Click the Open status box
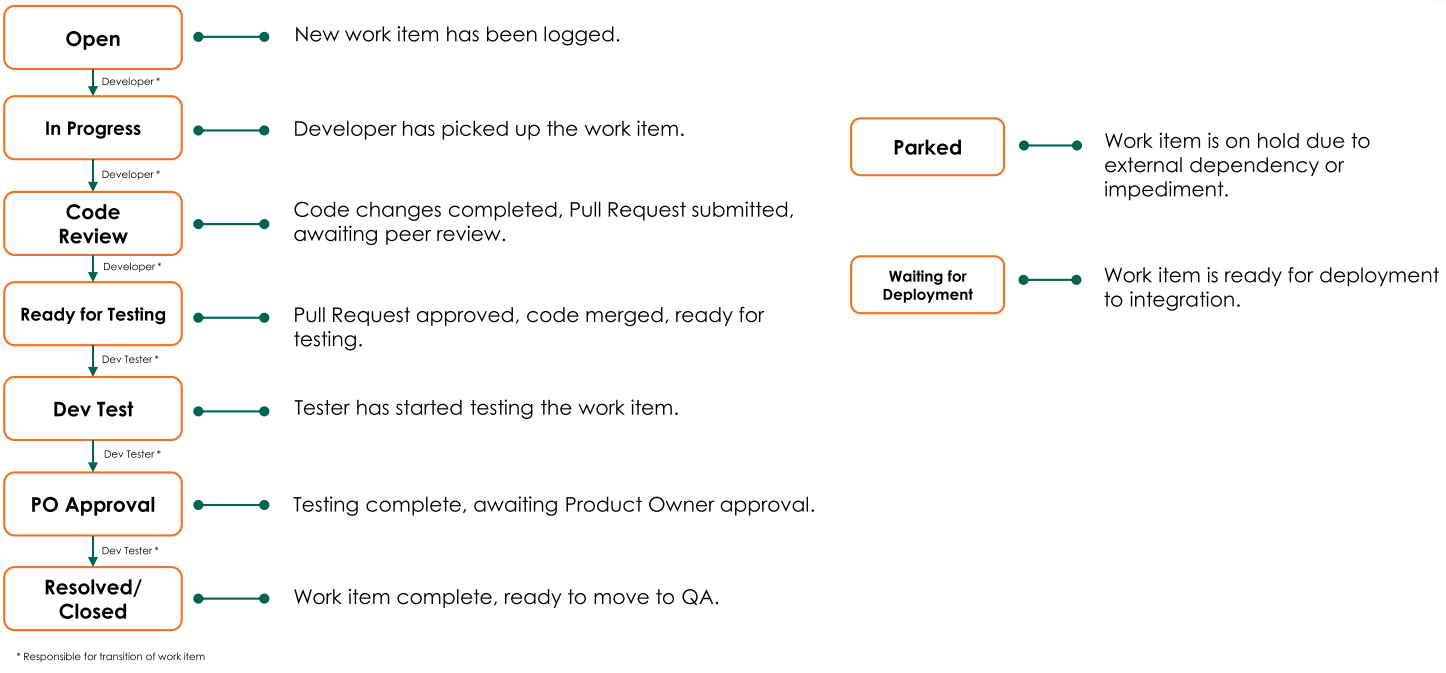Screen dimensions: 1446x673 click(x=93, y=38)
